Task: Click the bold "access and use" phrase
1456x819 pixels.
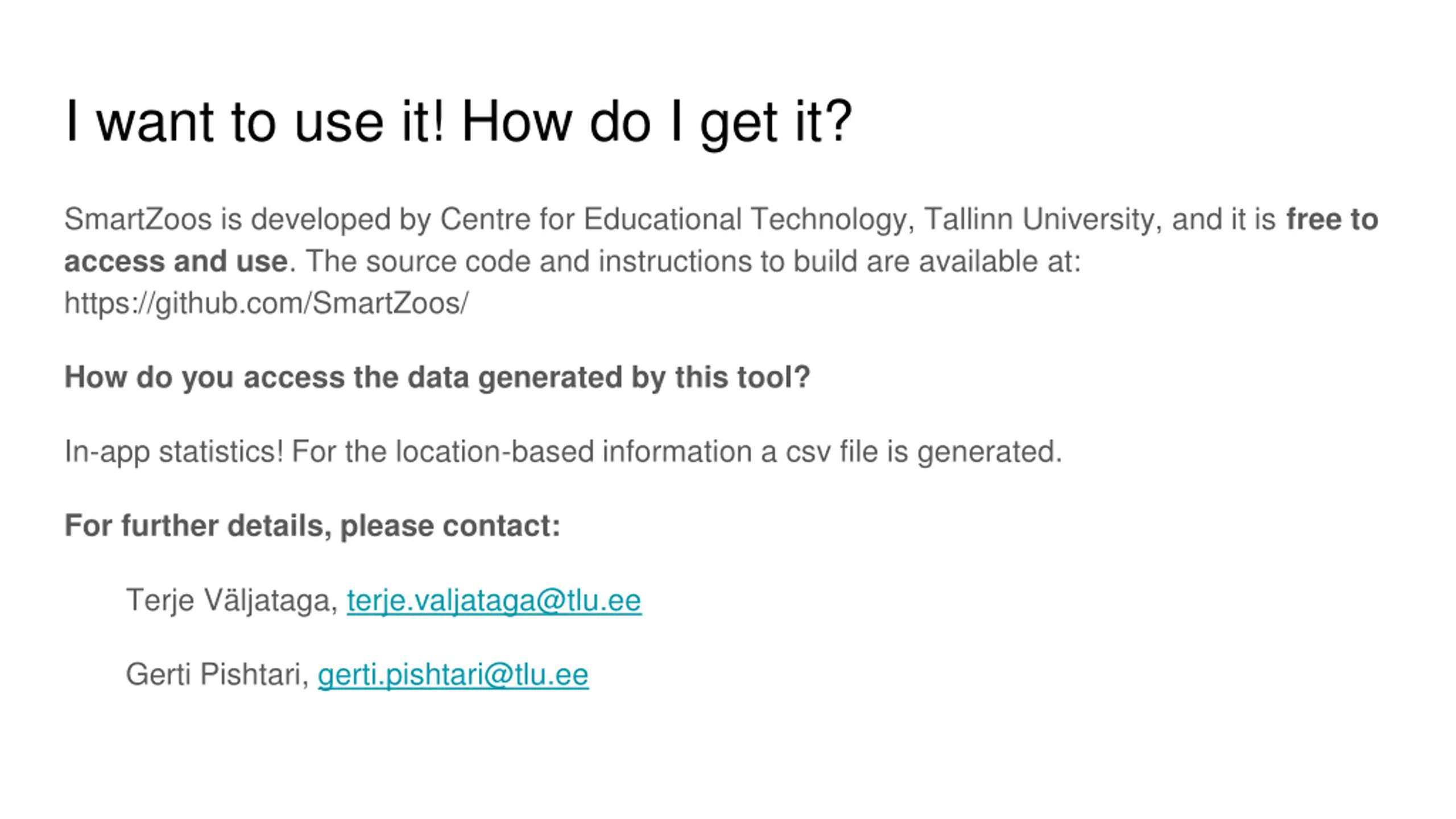Action: coord(176,262)
